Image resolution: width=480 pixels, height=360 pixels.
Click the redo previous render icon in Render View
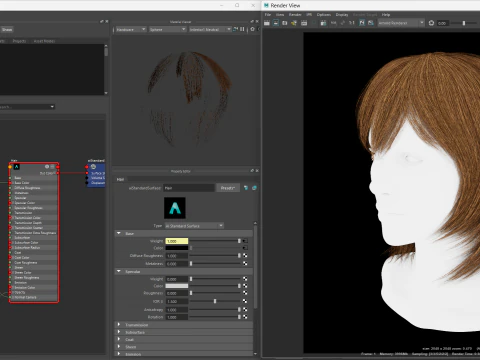(x=267, y=23)
